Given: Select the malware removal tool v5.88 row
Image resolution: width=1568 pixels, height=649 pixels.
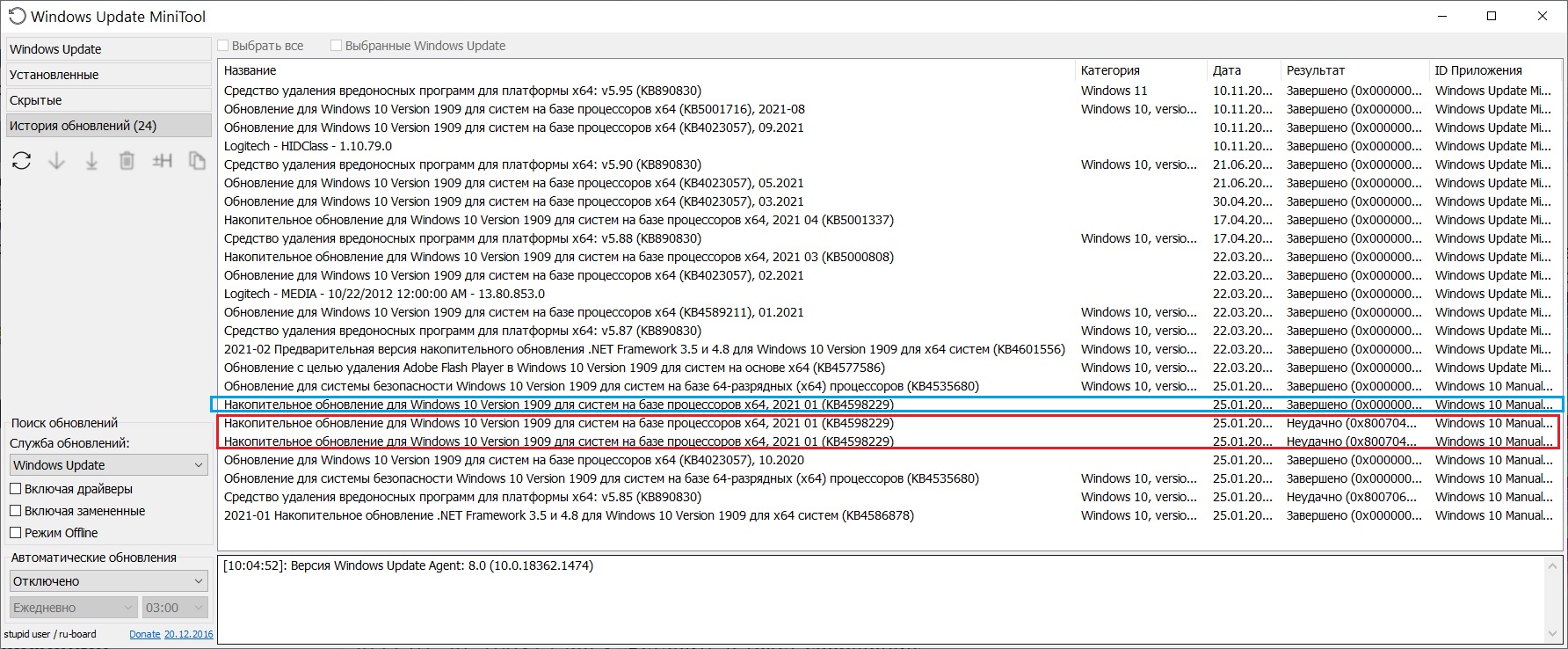Looking at the screenshot, I should point(889,238).
